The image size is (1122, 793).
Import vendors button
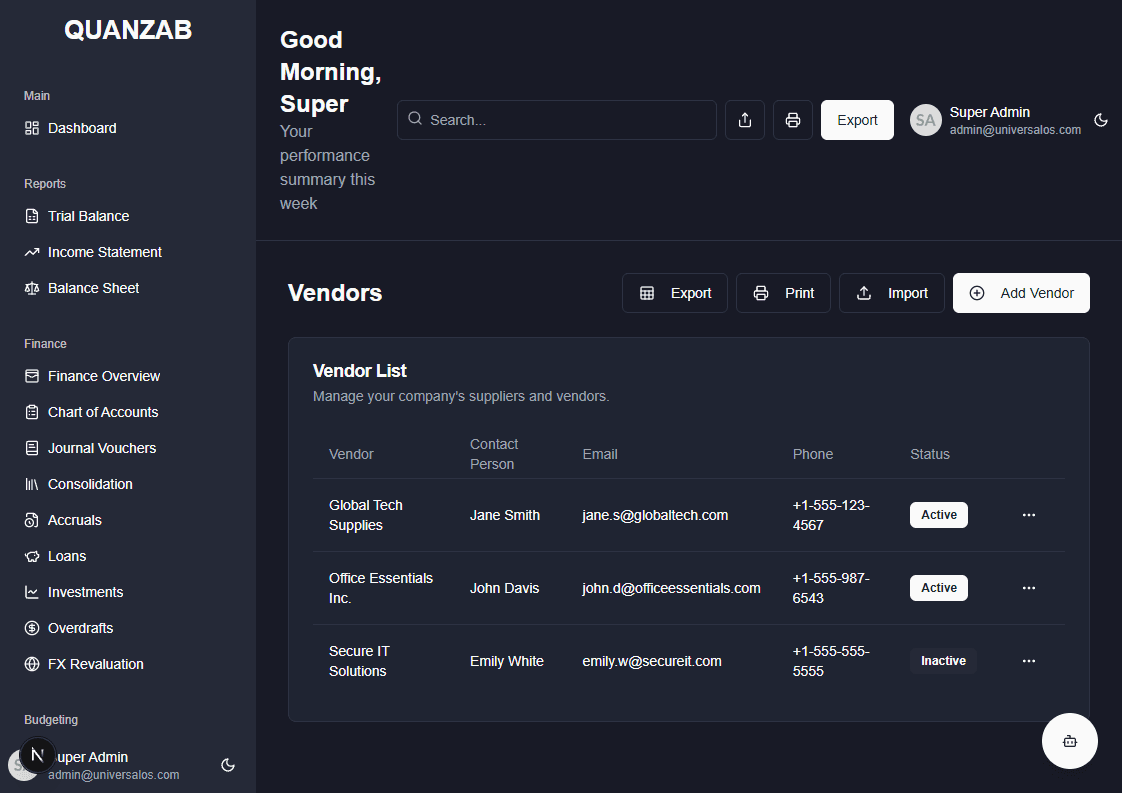click(x=892, y=293)
